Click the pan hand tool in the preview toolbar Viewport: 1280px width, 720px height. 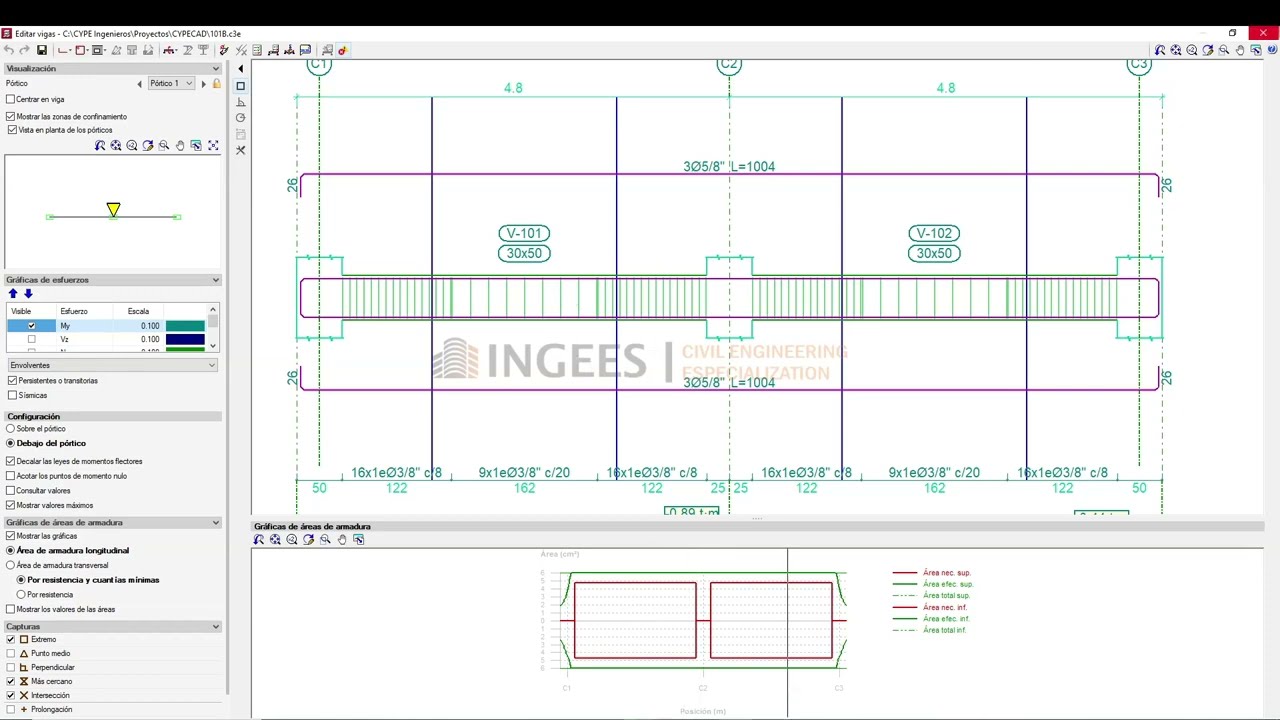pyautogui.click(x=180, y=146)
